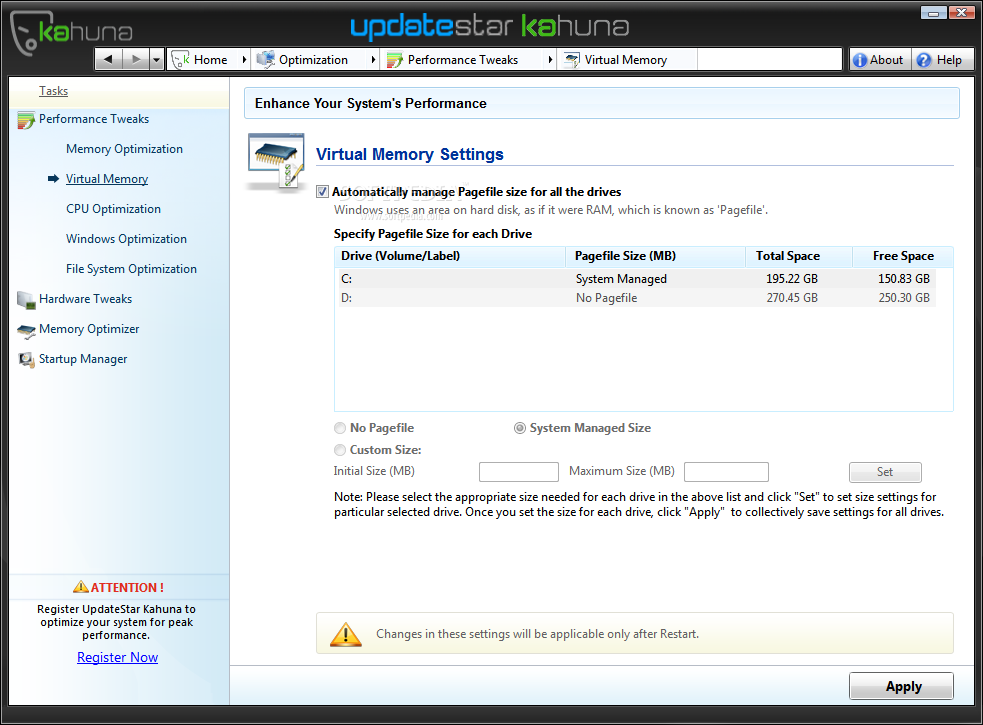The image size is (983, 725).
Task: Click the Help button text
Action: pyautogui.click(x=949, y=60)
